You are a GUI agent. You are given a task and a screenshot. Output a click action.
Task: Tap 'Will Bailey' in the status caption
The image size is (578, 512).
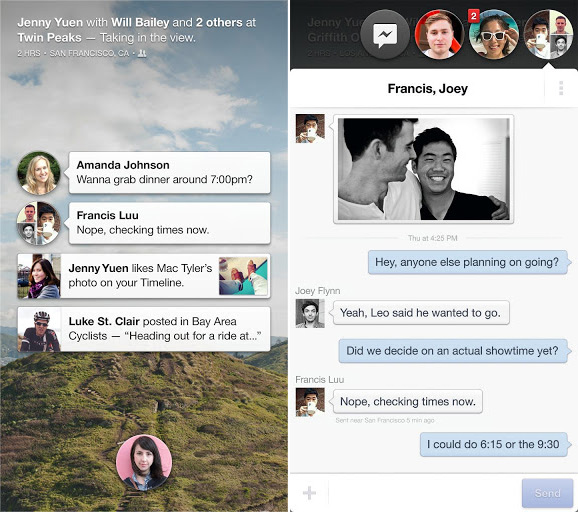point(140,22)
